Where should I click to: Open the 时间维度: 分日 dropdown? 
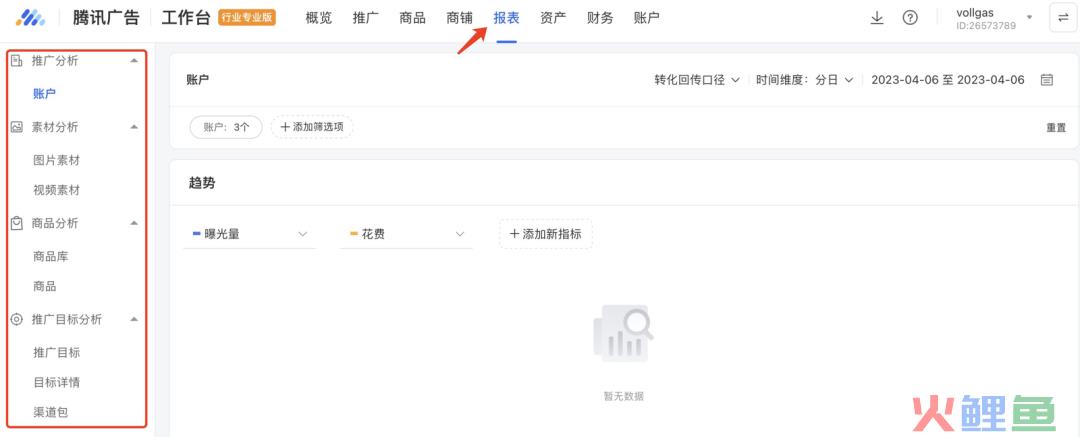tap(805, 80)
